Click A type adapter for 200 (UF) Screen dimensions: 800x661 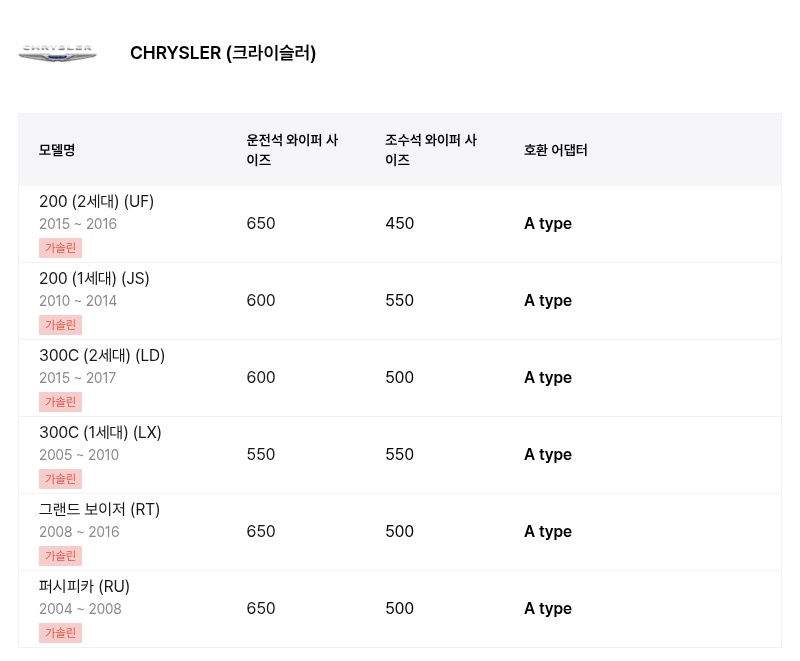click(548, 223)
